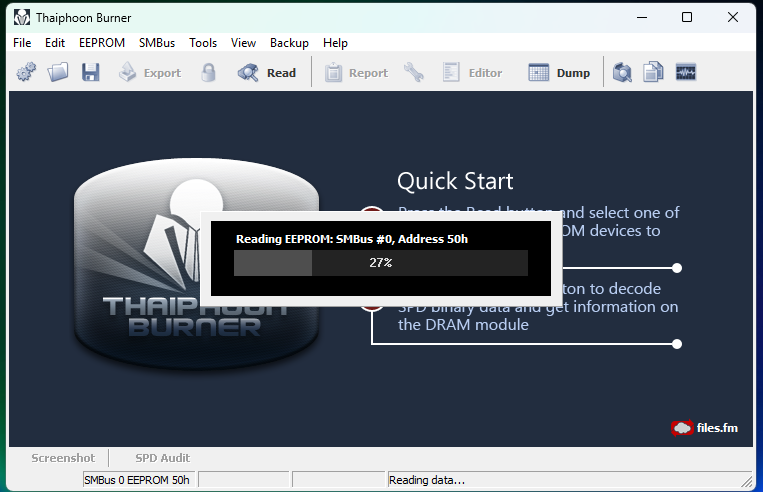Click the memory chip waveform icon
Viewport: 763px width, 492px height.
pos(686,73)
